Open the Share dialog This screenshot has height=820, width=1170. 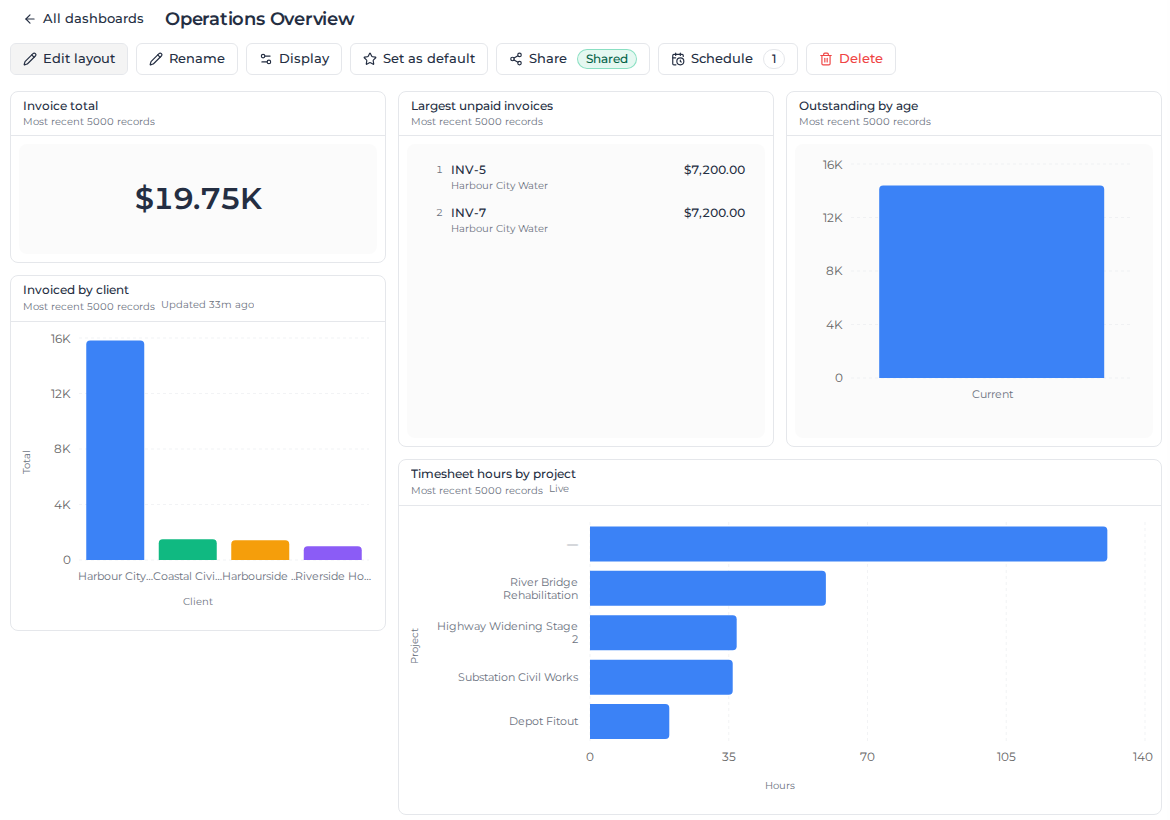point(572,59)
